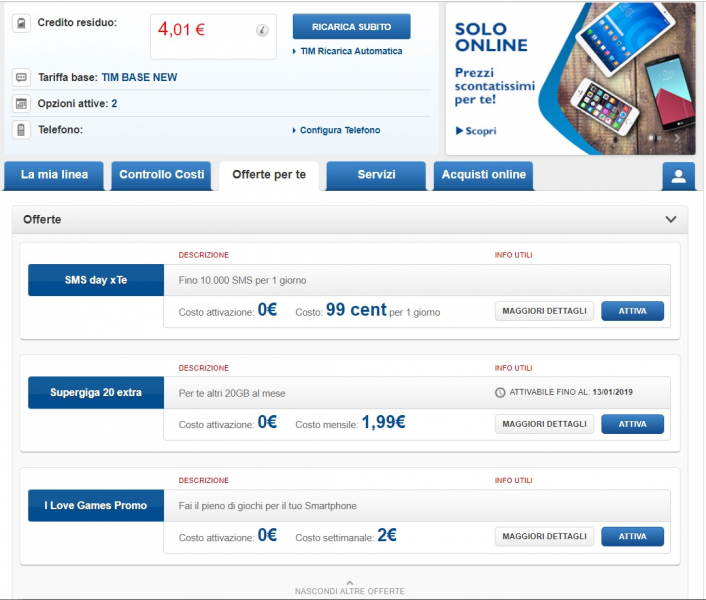Screen dimensions: 706x600
Task: Click the phone icon beside Telefono
Action: pos(21,130)
